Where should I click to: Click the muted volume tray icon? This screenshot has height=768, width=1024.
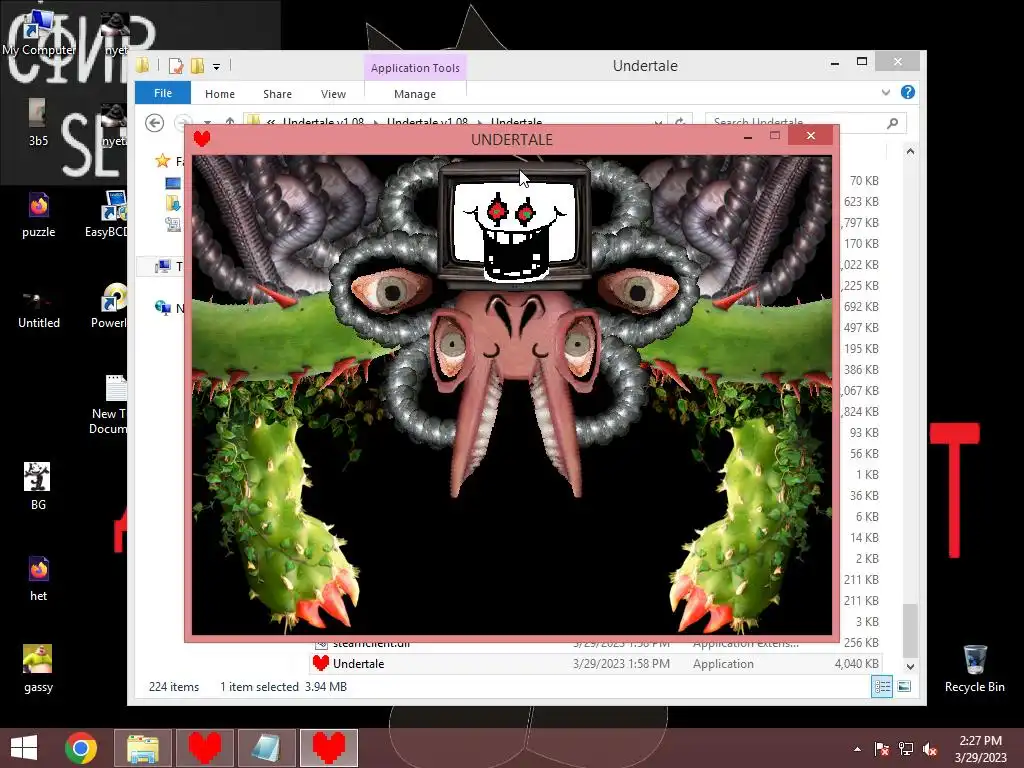[930, 749]
